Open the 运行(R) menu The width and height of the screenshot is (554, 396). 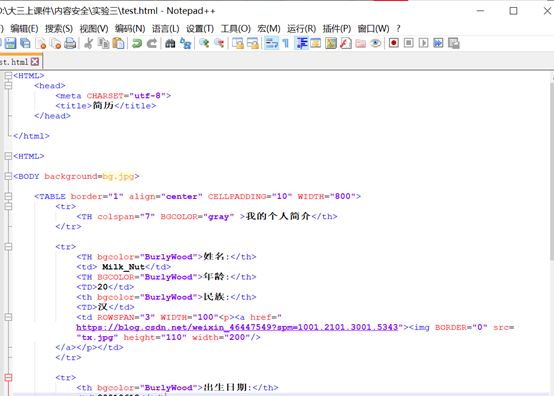click(x=301, y=29)
